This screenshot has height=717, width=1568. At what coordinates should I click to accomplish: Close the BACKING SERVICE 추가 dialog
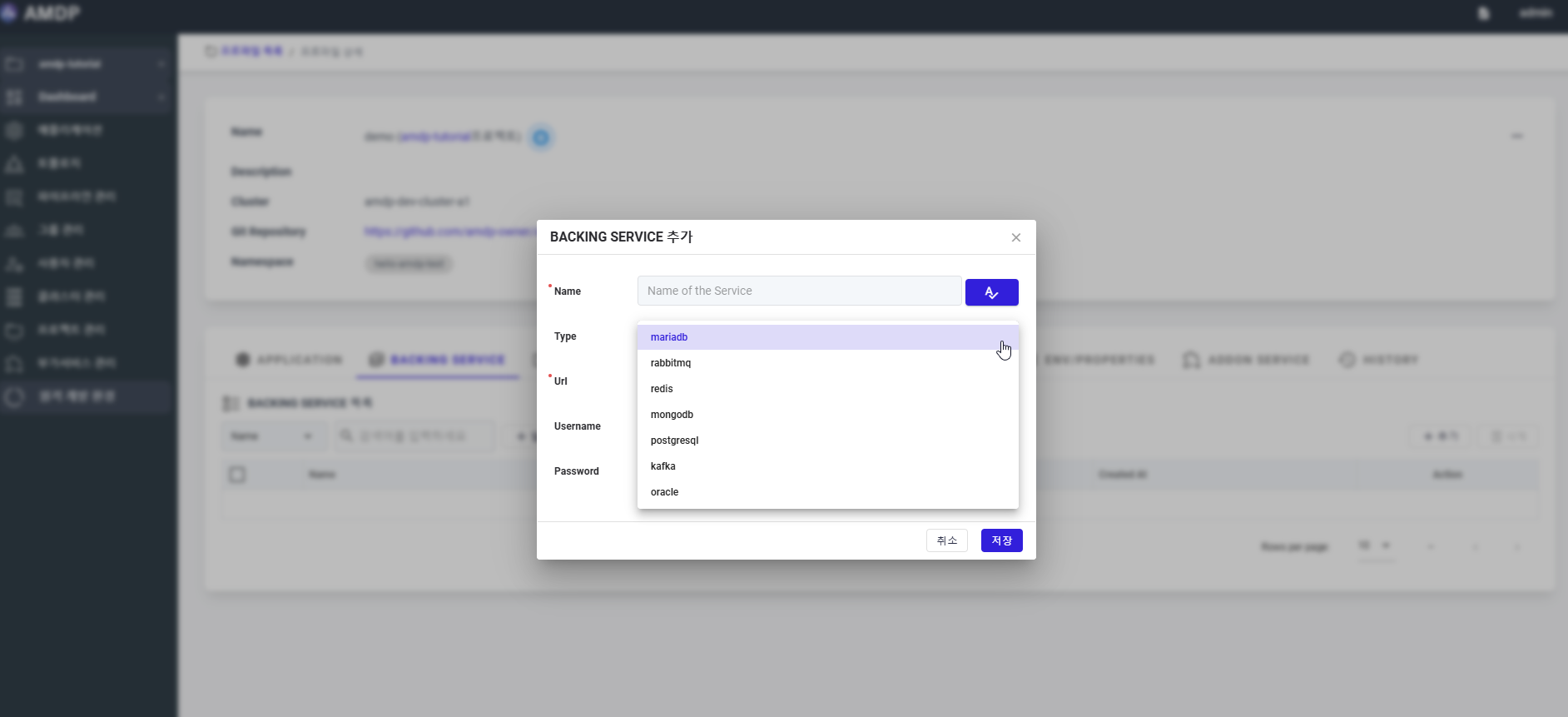point(1015,237)
